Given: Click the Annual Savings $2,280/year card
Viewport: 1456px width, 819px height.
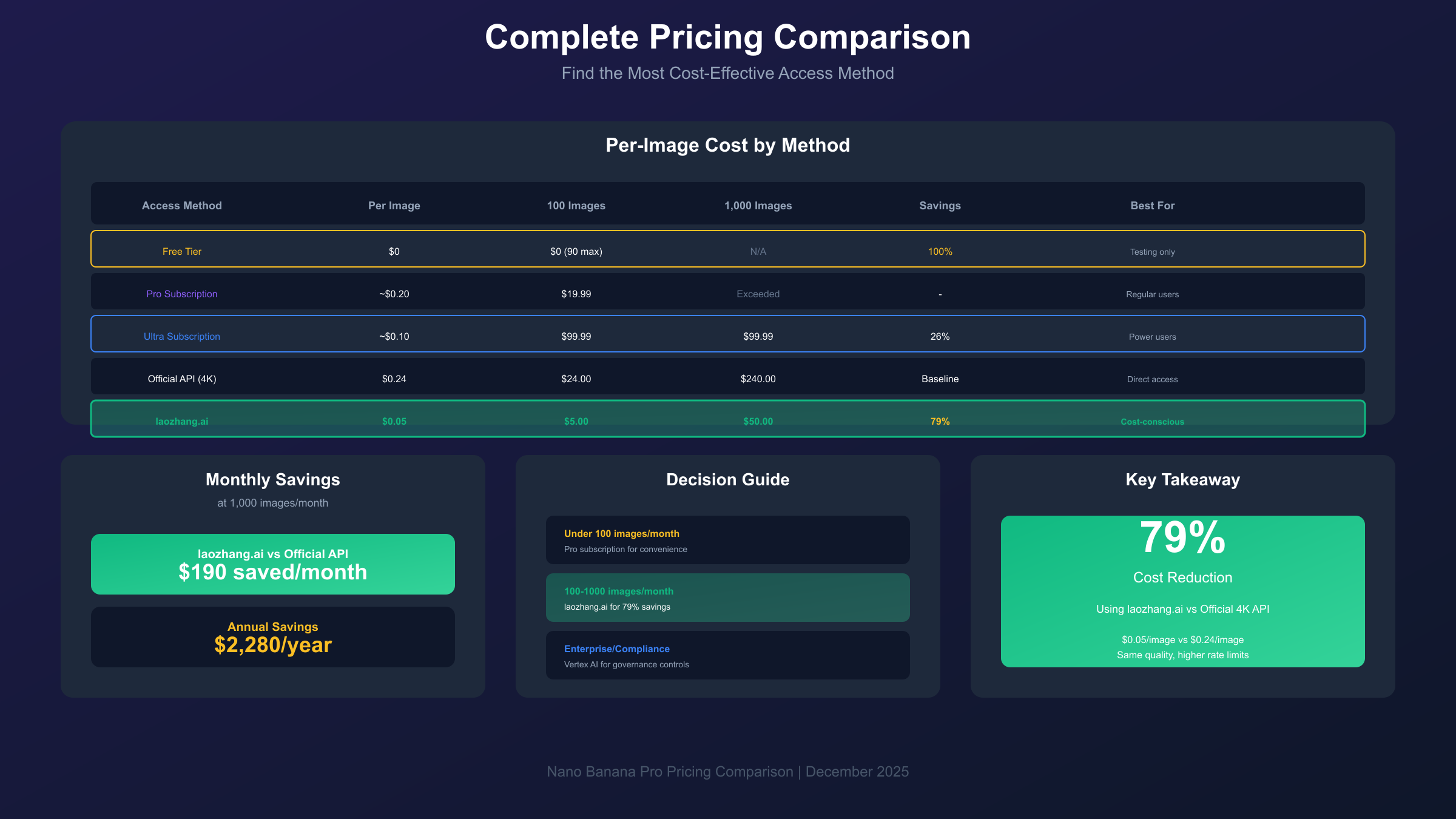Looking at the screenshot, I should point(272,637).
